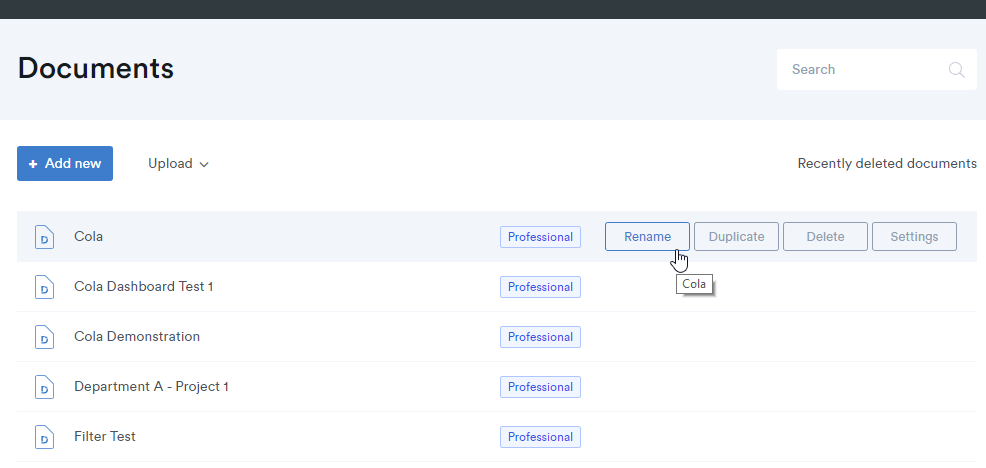
Task: Open the Filter Test document
Action: 105,437
